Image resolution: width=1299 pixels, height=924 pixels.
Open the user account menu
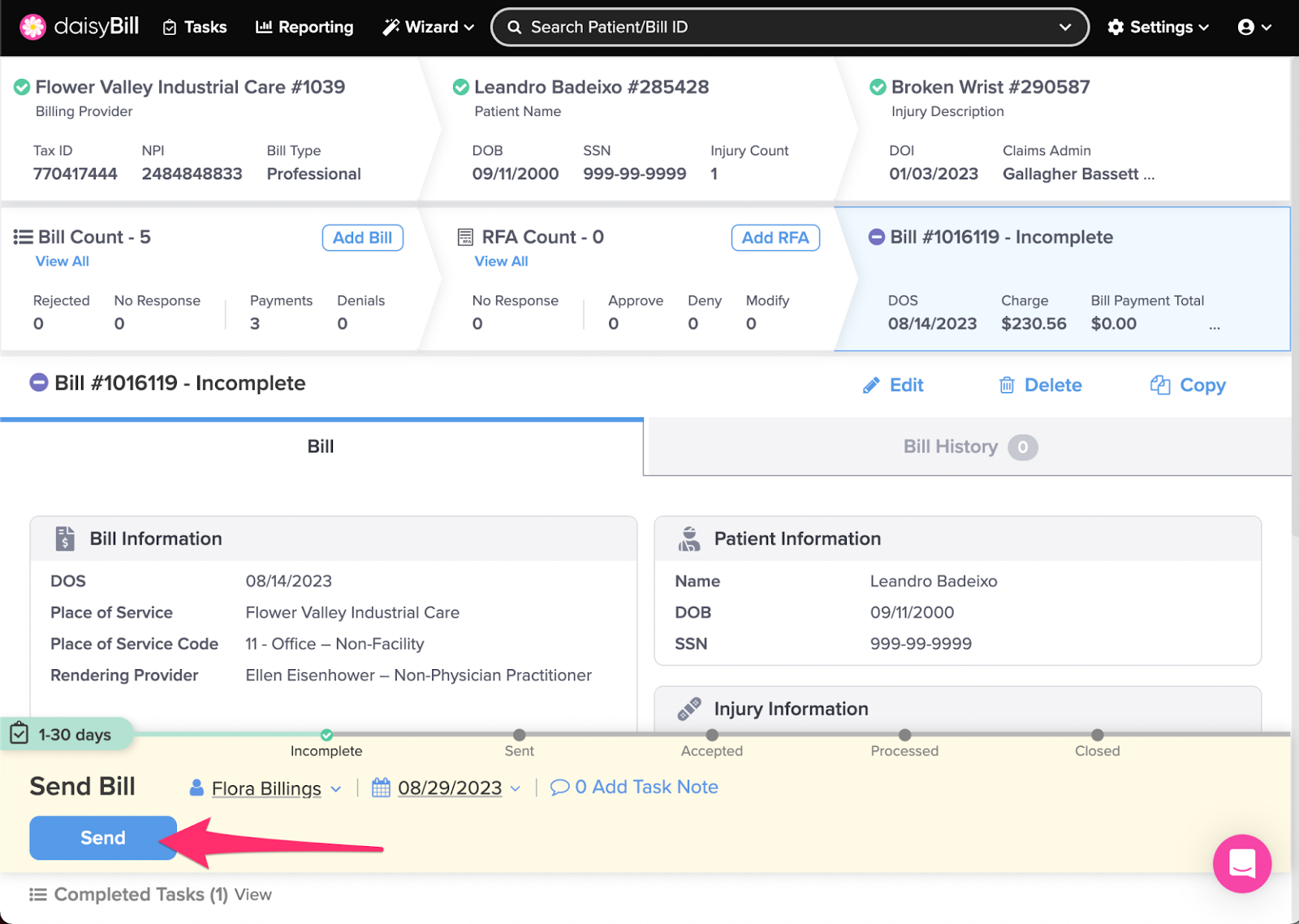[1254, 27]
